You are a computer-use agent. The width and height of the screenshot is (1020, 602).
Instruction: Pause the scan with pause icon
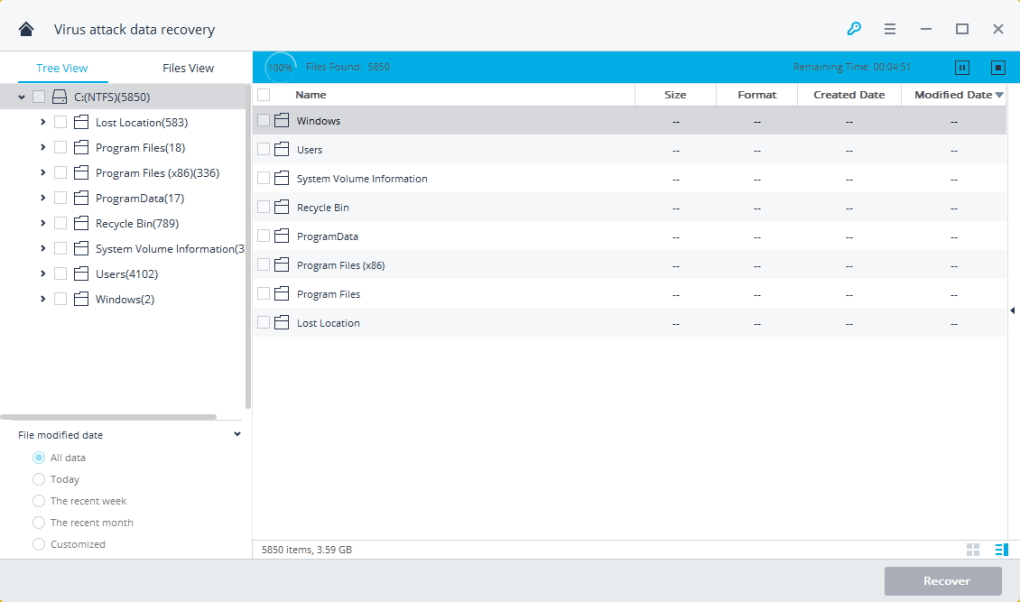pyautogui.click(x=962, y=68)
